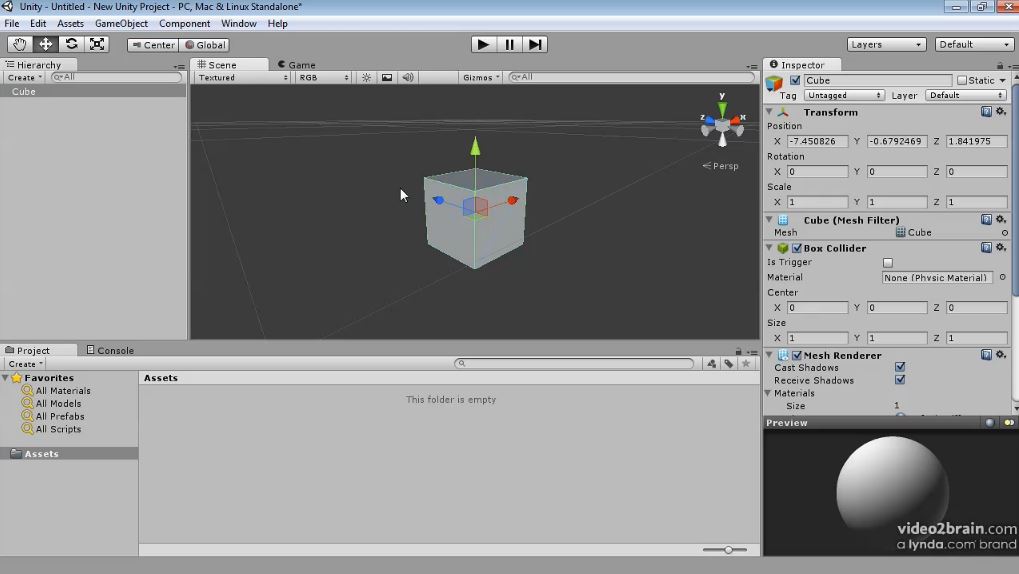The height and width of the screenshot is (574, 1019).
Task: Select All Scripts in Favorites
Action: 58,429
